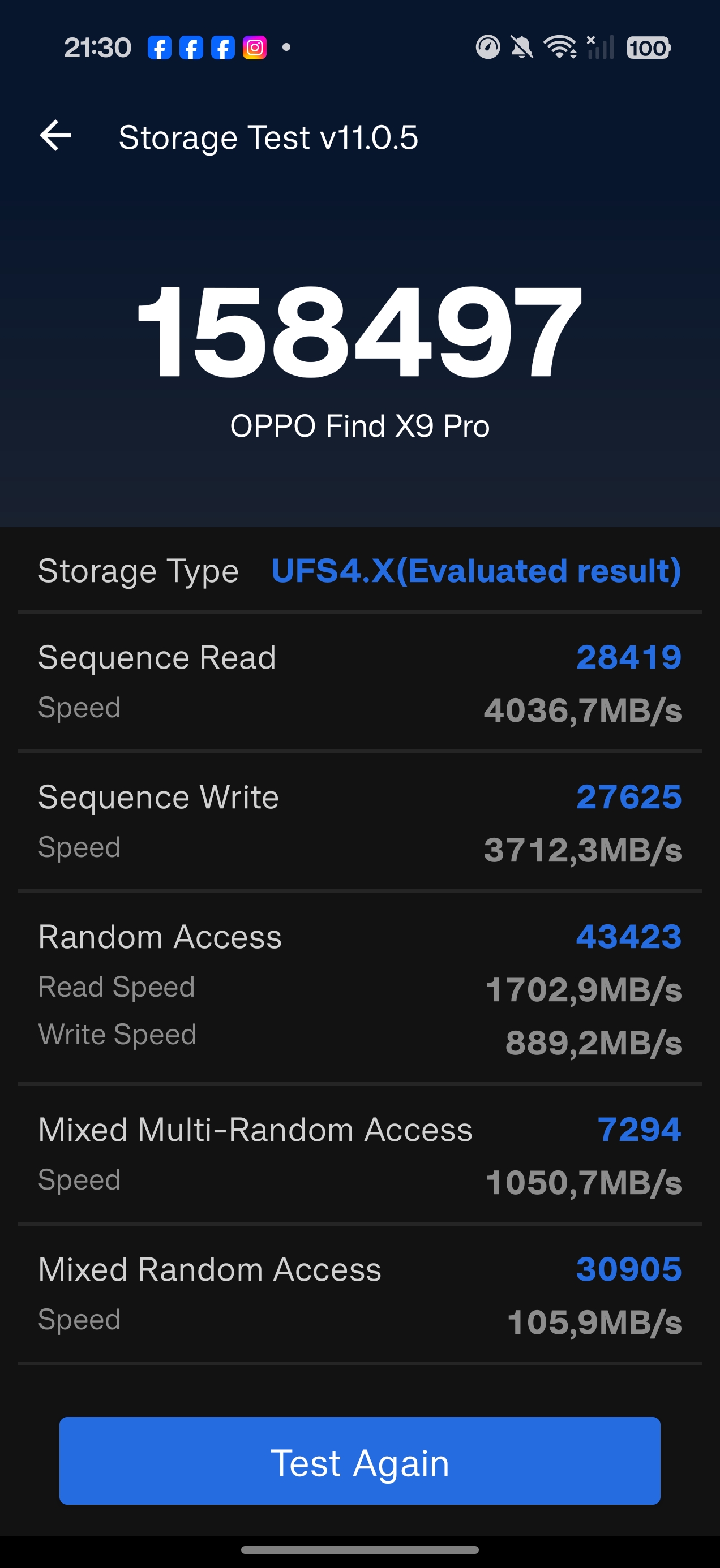Tap the home gesture bar
The image size is (720, 1568).
(359, 1550)
